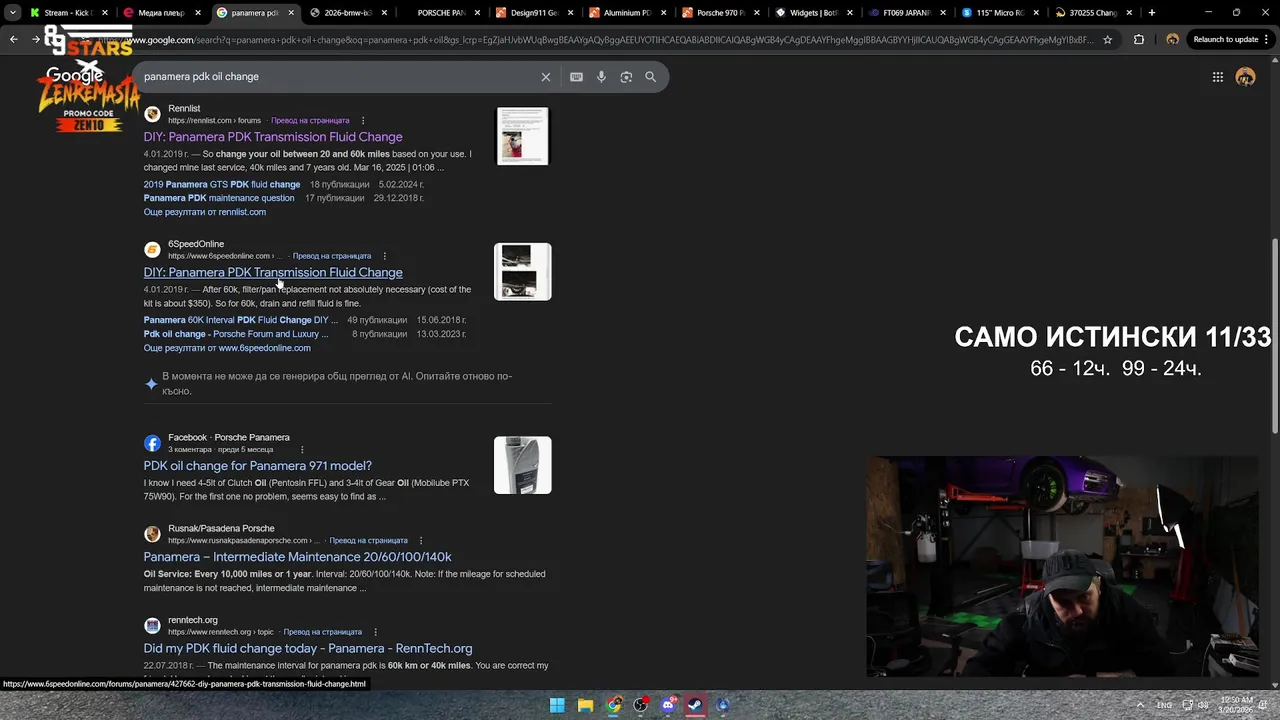Open more options for the Rusnak/Pasadena Porsche result

(x=421, y=541)
